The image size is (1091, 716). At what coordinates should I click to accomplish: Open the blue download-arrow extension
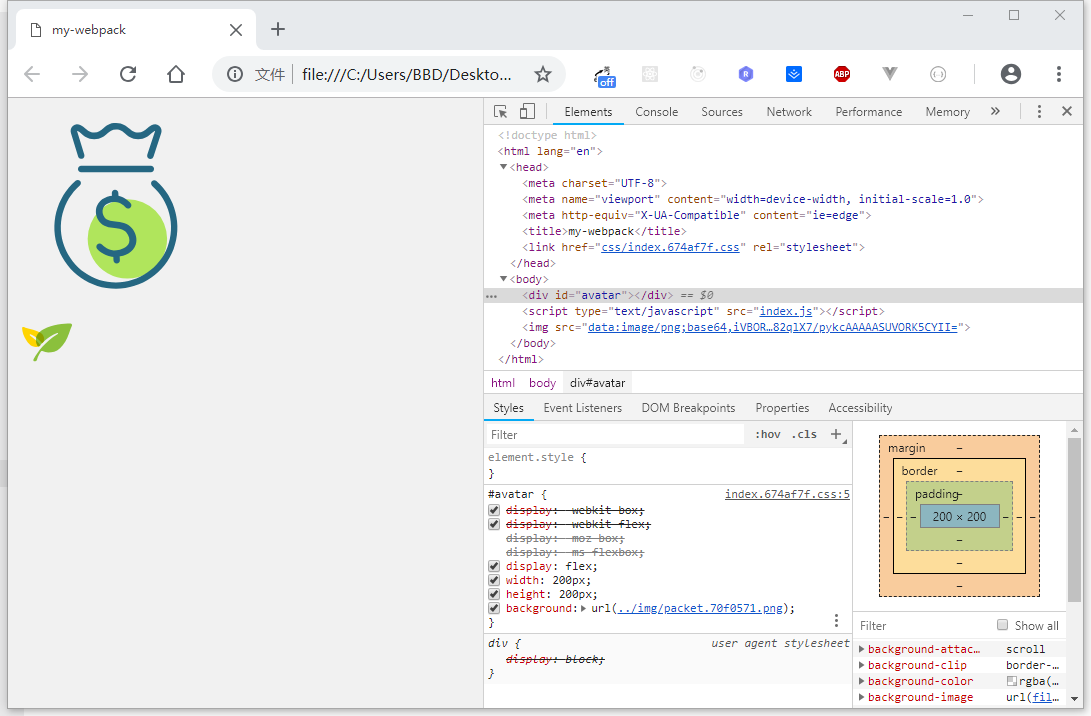point(794,74)
